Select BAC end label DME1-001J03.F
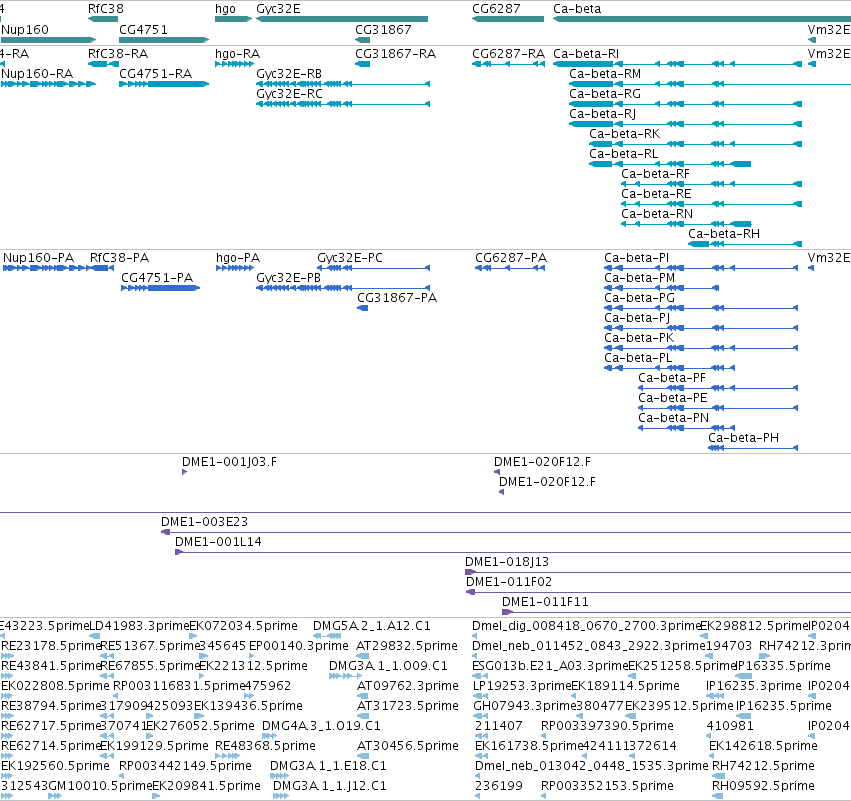The width and height of the screenshot is (851, 801). pos(229,462)
